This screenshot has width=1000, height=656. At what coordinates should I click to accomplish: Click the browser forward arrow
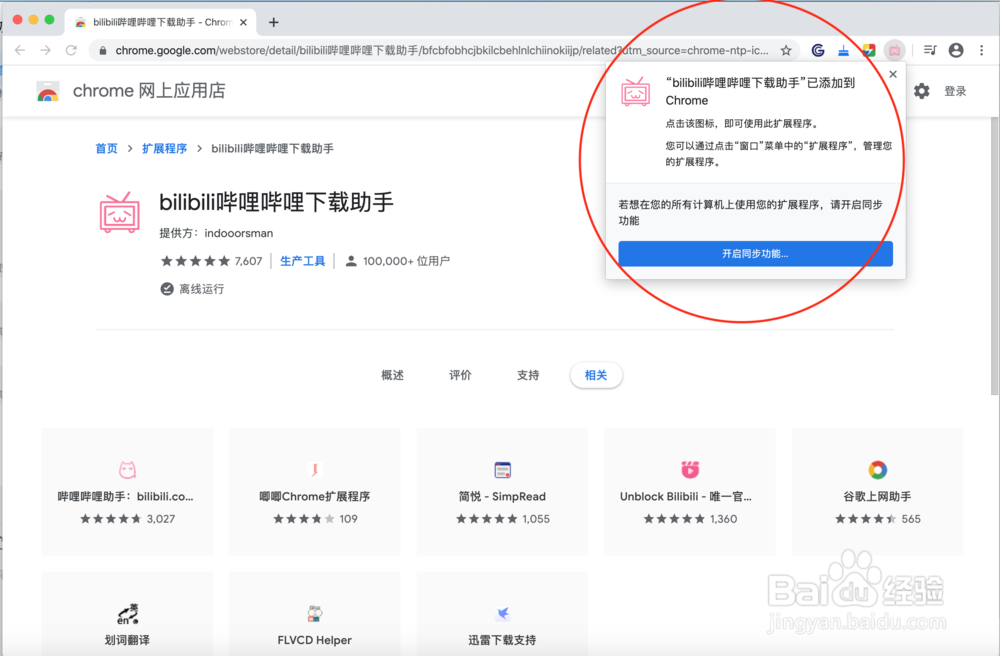coord(45,50)
